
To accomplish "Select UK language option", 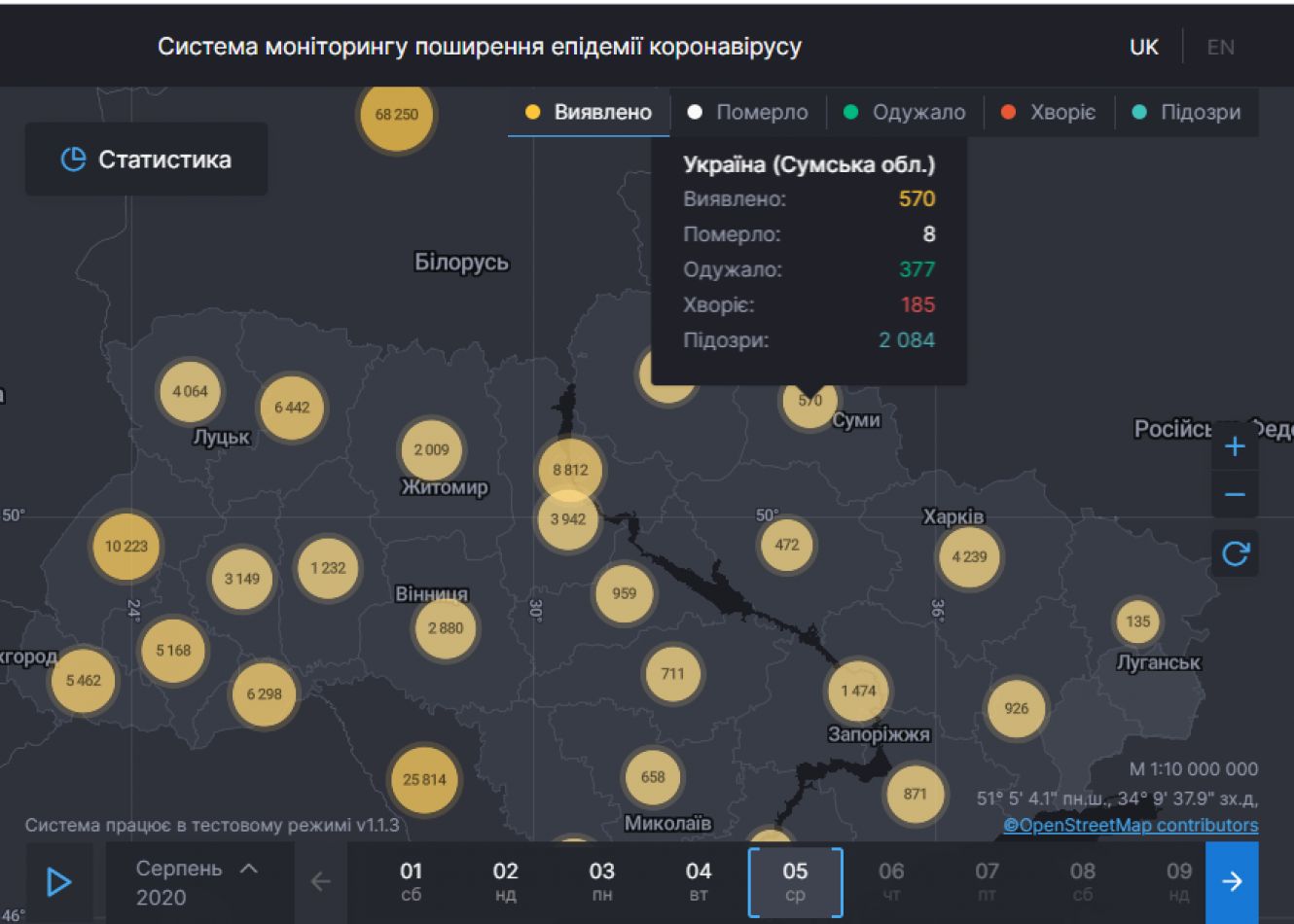I will pyautogui.click(x=1143, y=47).
